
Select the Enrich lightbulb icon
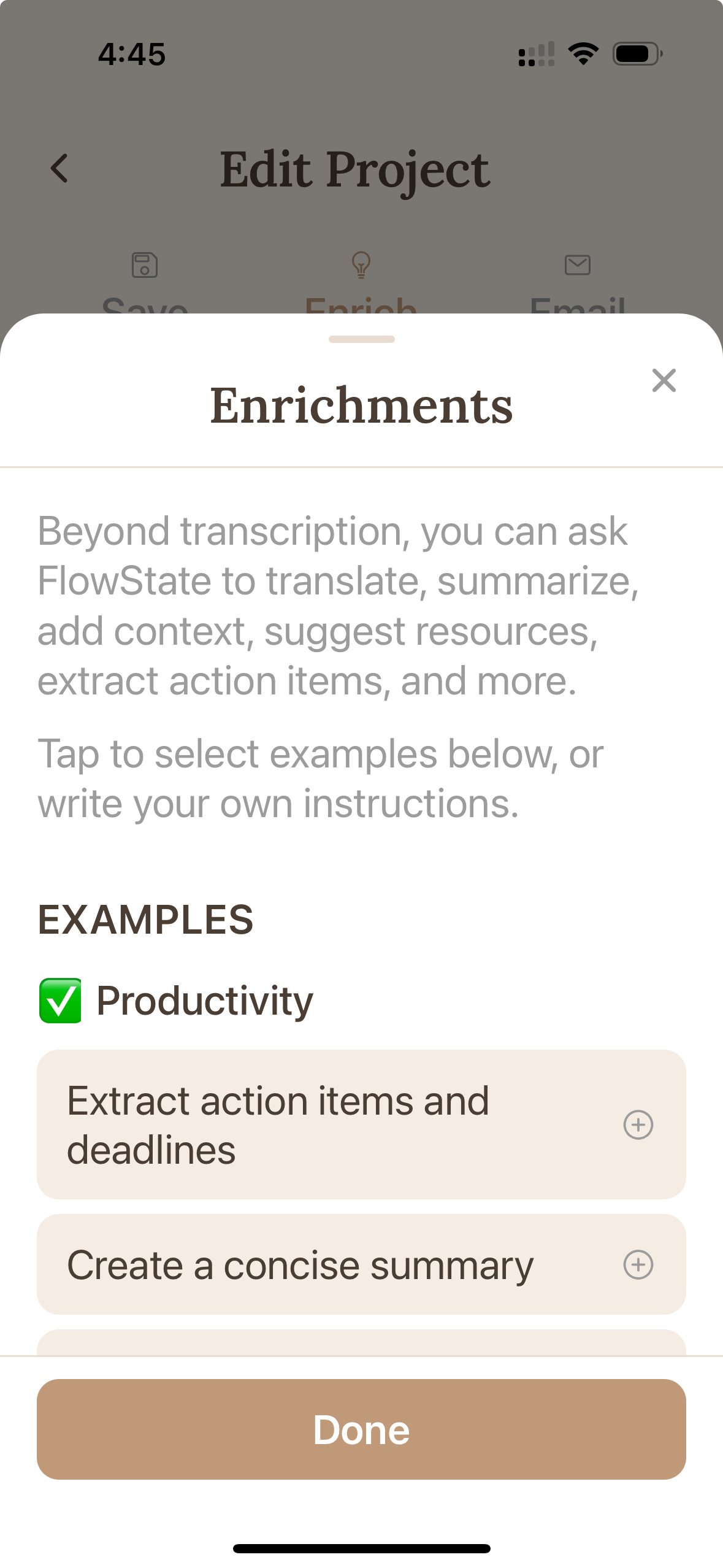(361, 265)
